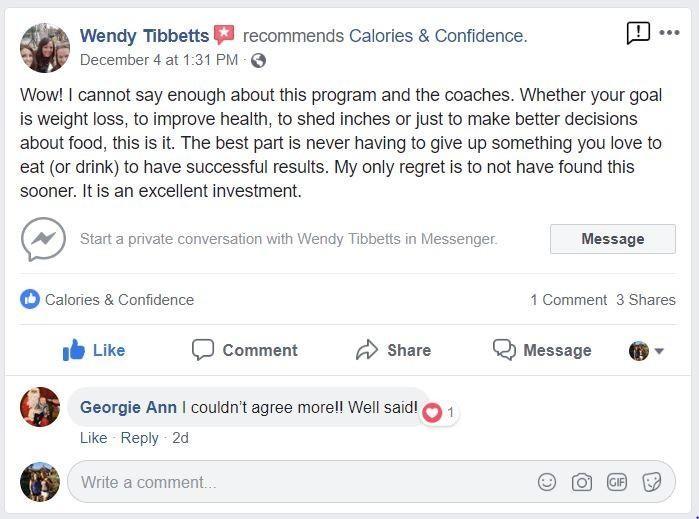Click the globe public privacy icon
The width and height of the screenshot is (699, 519).
(x=258, y=60)
